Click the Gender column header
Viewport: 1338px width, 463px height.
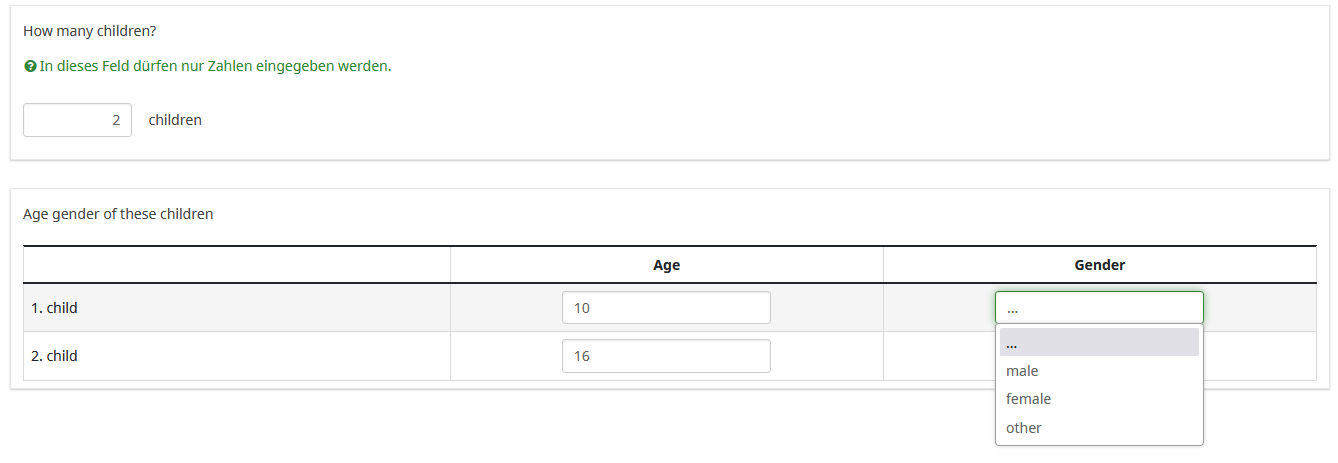tap(1099, 265)
